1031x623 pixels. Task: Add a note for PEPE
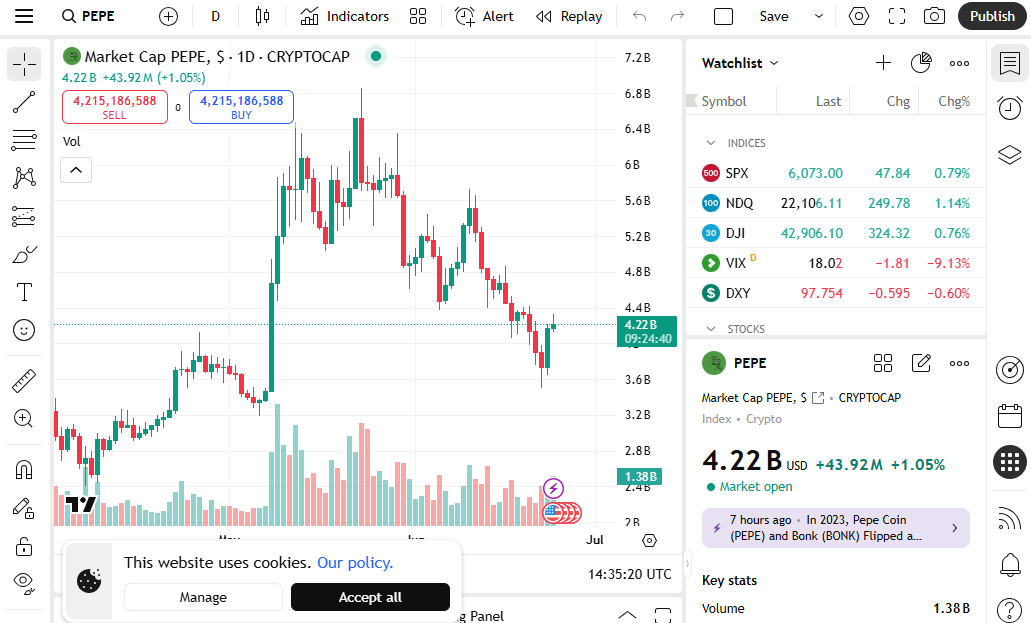921,363
